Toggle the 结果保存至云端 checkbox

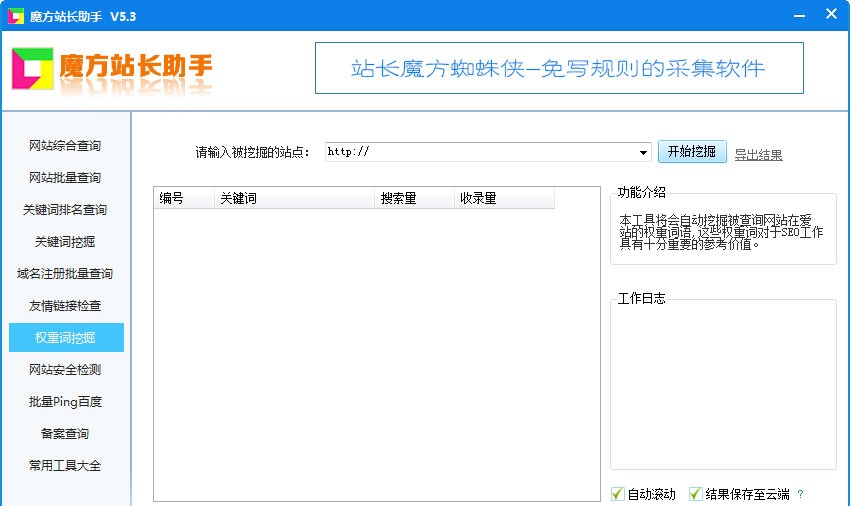pyautogui.click(x=696, y=493)
